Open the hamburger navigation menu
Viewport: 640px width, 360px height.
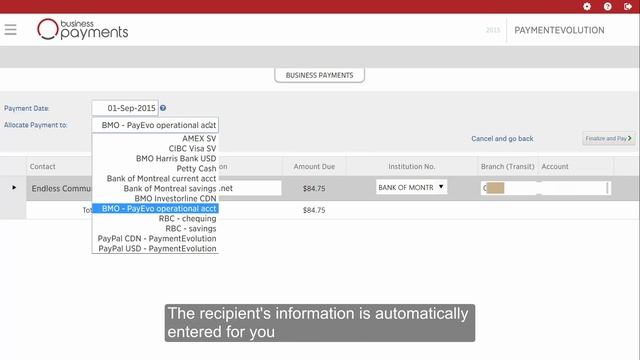11,29
